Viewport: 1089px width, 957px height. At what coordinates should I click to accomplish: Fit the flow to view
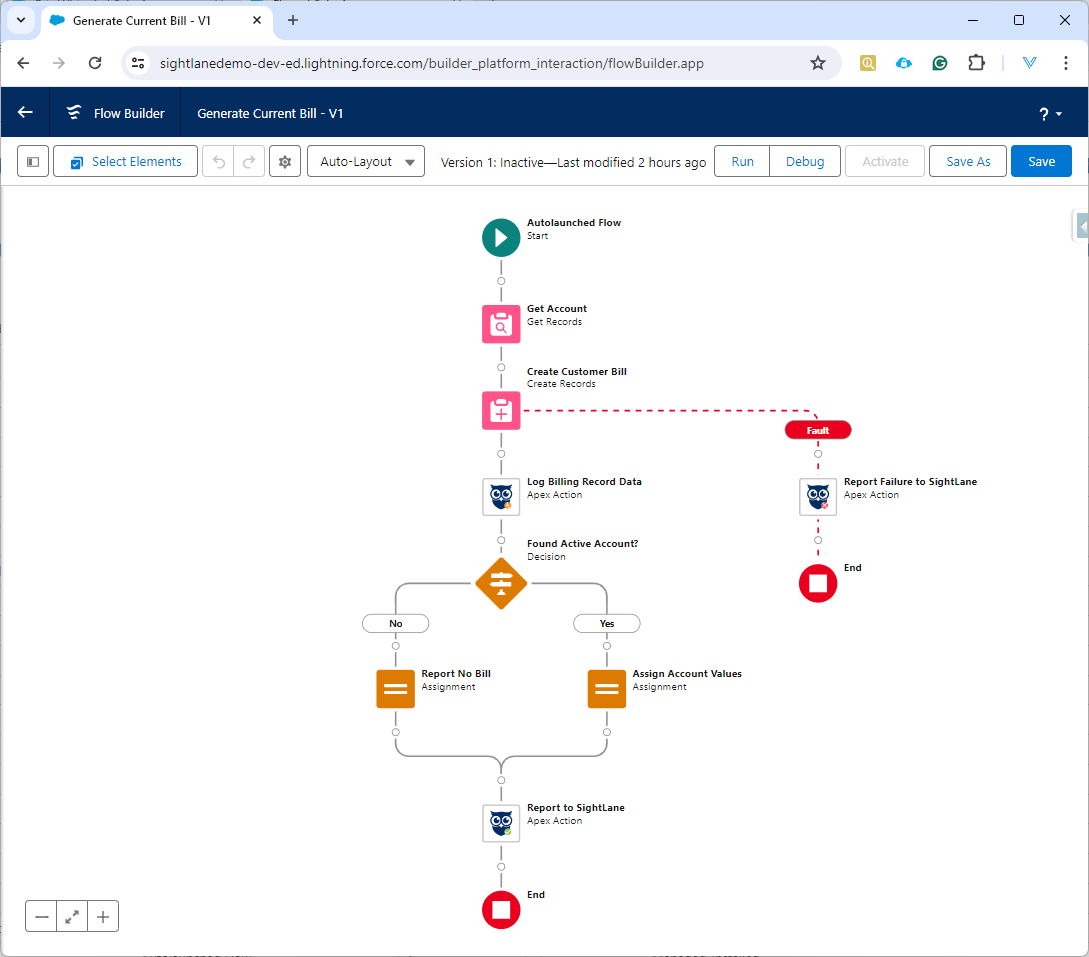(72, 917)
